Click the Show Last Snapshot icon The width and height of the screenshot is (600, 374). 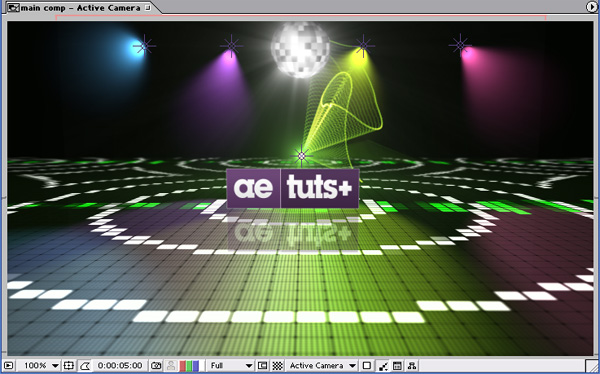pyautogui.click(x=171, y=366)
